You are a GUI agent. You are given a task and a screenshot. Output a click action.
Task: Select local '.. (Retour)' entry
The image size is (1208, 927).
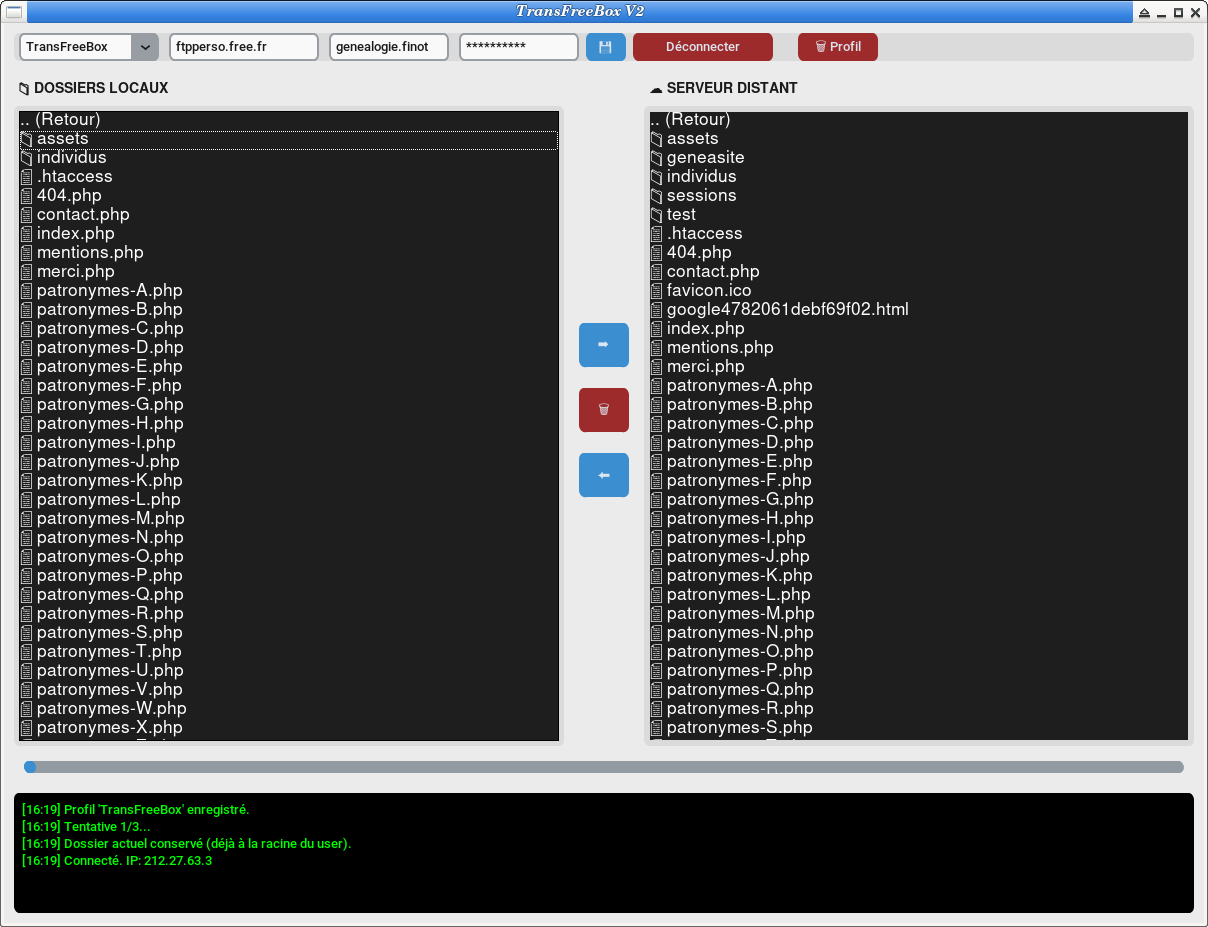[289, 120]
